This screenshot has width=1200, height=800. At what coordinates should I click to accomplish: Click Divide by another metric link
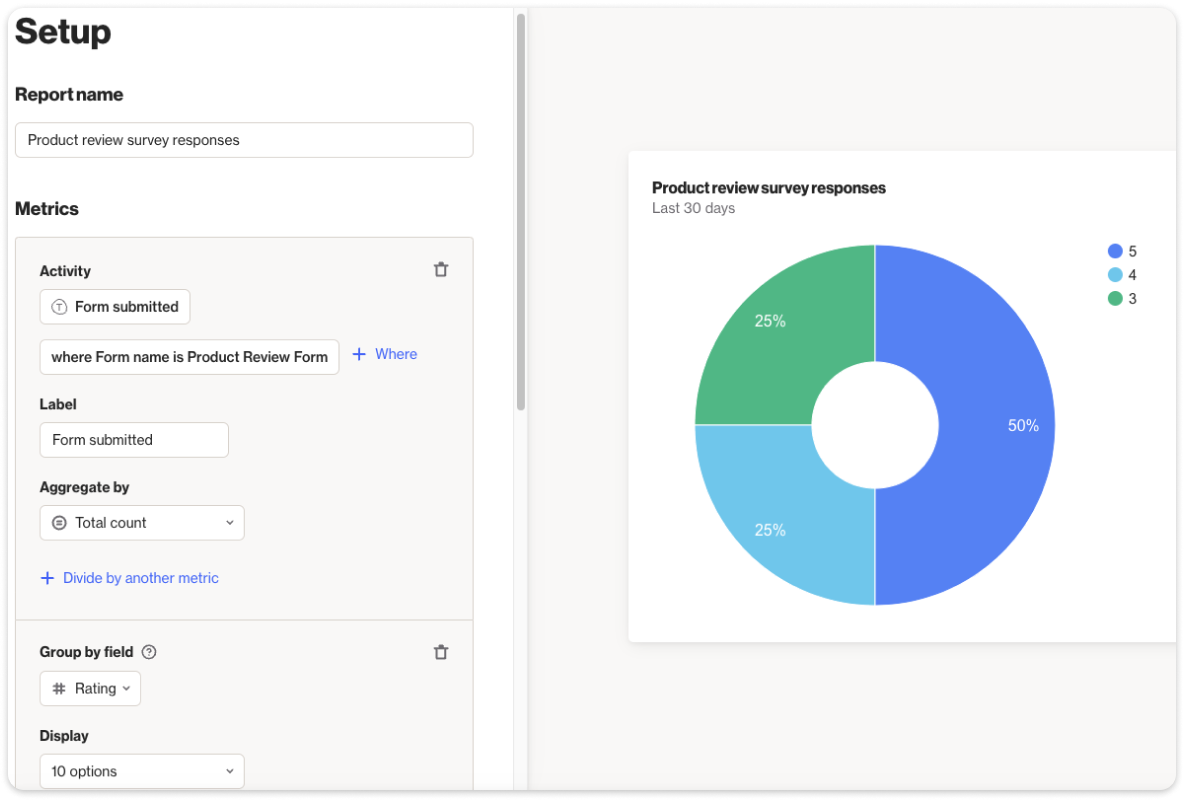141,578
